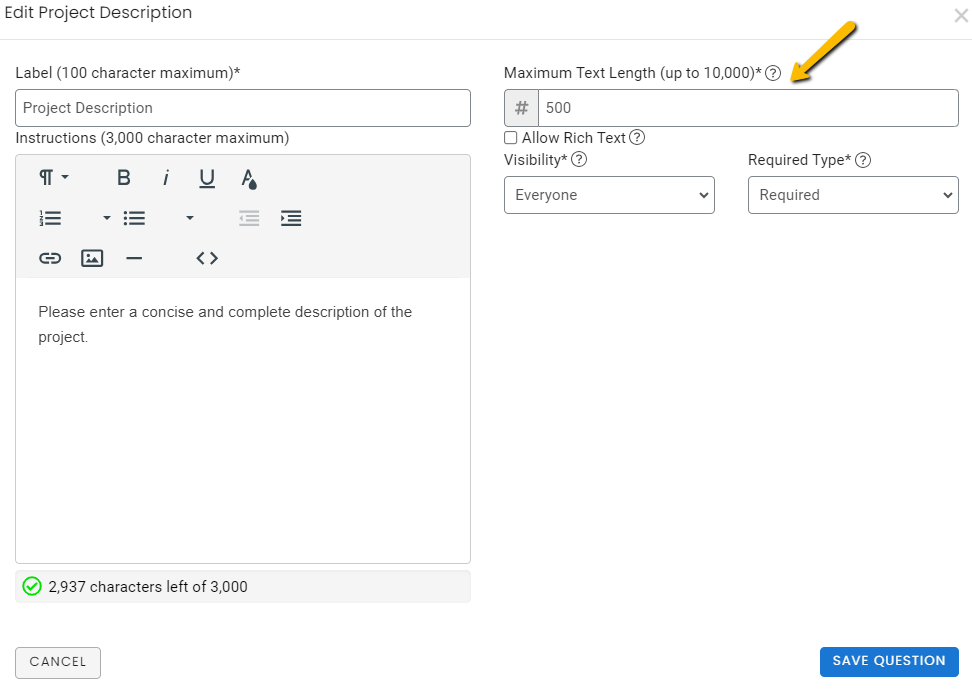
Task: Insert a hyperlink in the instructions
Action: [50, 258]
